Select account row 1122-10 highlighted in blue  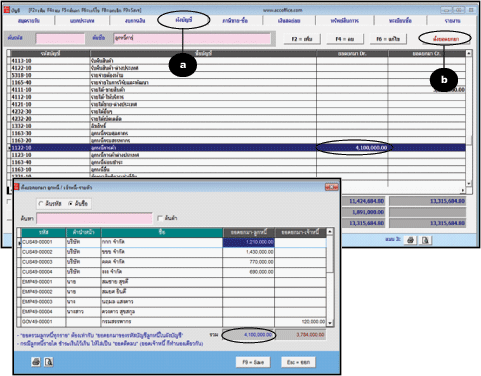point(238,147)
